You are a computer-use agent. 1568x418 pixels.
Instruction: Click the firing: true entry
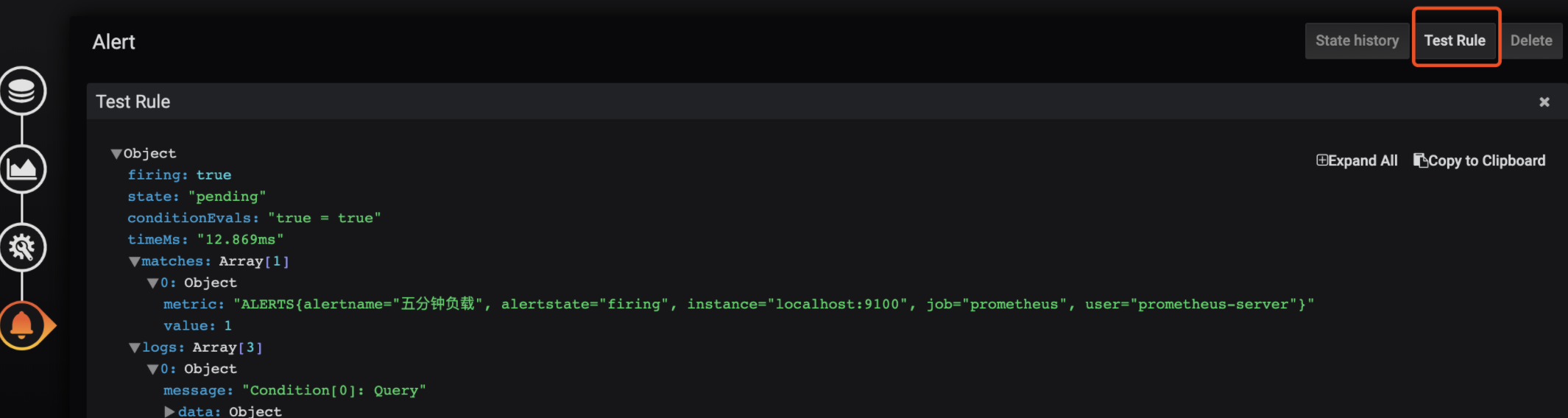point(180,175)
